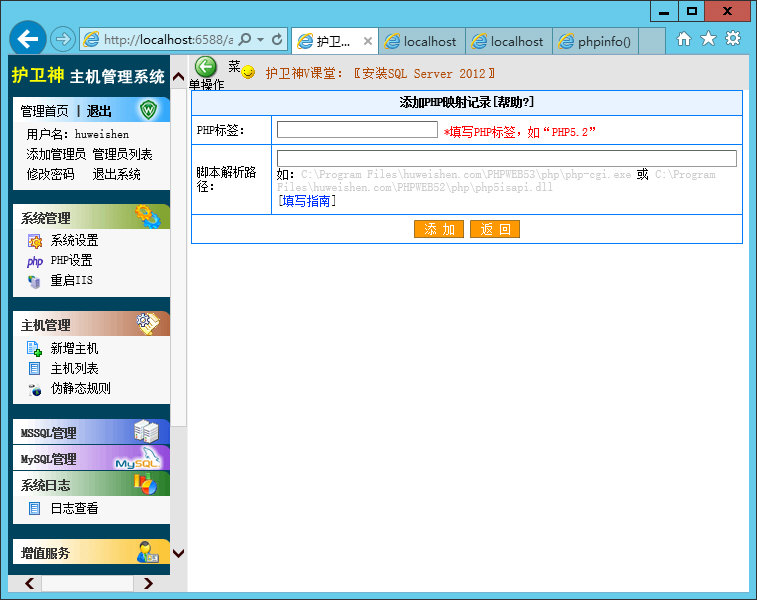This screenshot has height=600, width=757.
Task: Open 日志查看 menu item
Action: coord(74,508)
